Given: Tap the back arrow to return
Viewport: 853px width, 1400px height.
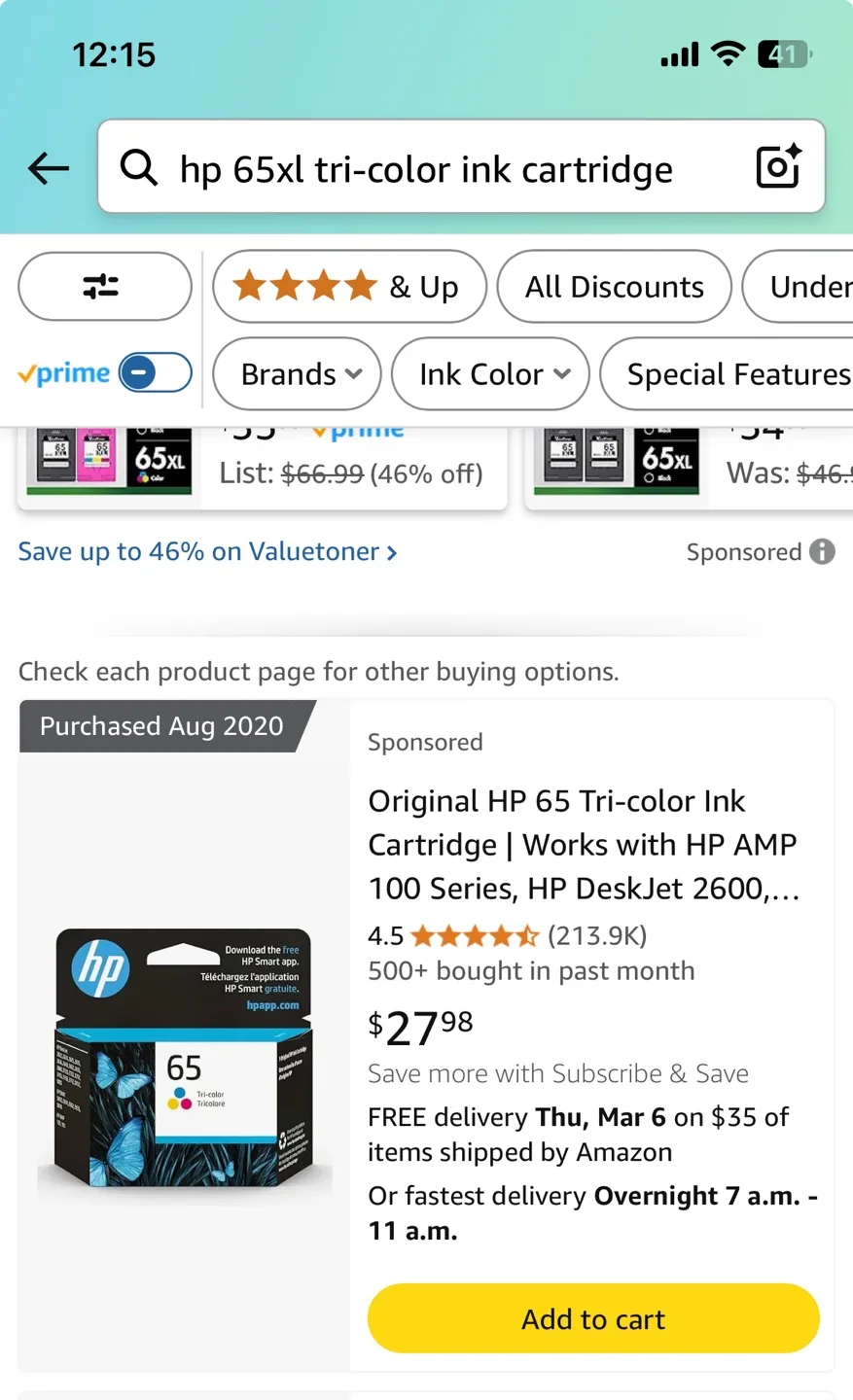Looking at the screenshot, I should [48, 167].
